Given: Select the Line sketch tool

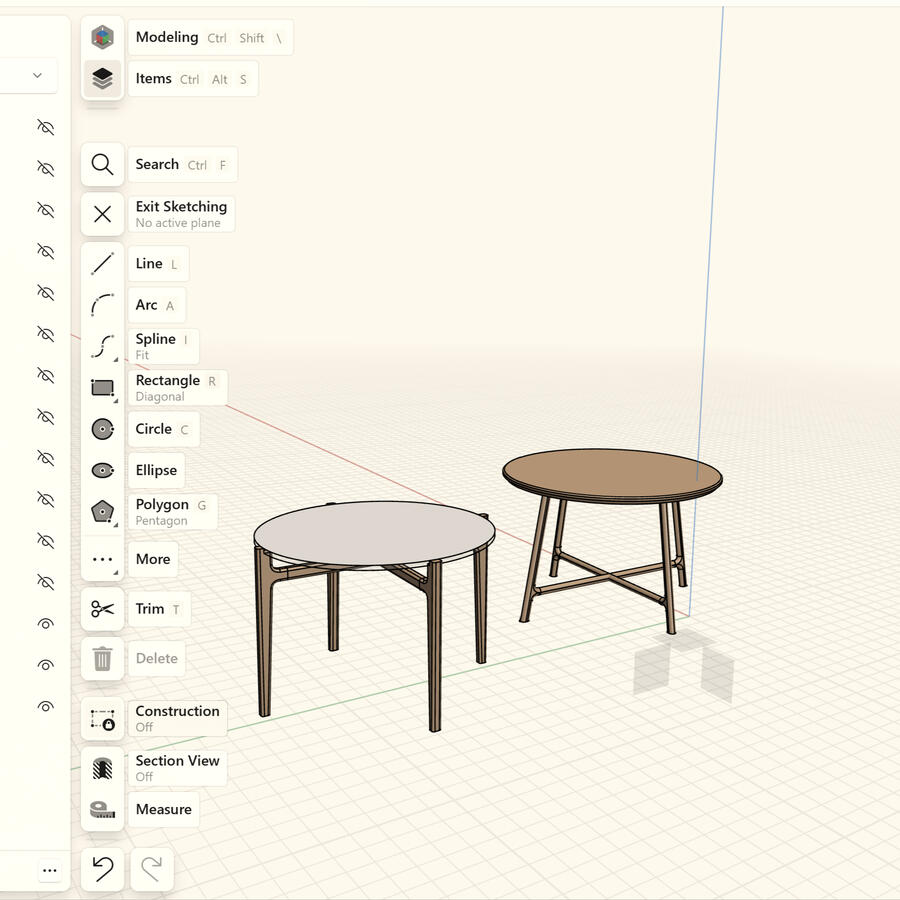Looking at the screenshot, I should [x=102, y=264].
